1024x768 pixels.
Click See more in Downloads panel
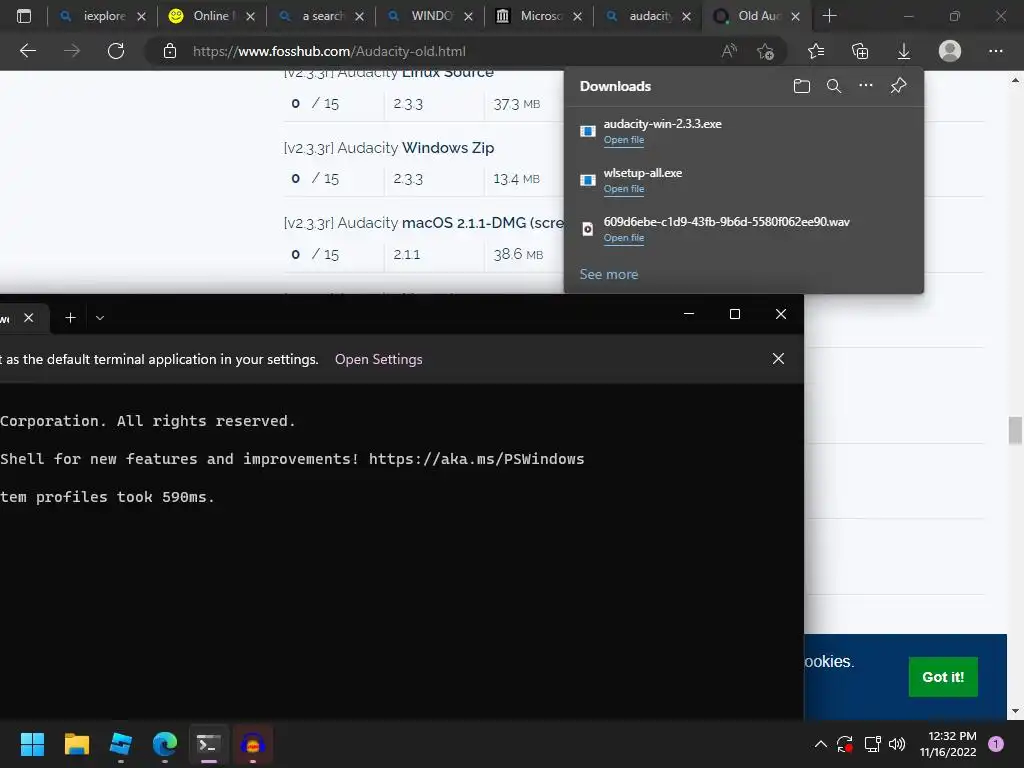click(609, 274)
